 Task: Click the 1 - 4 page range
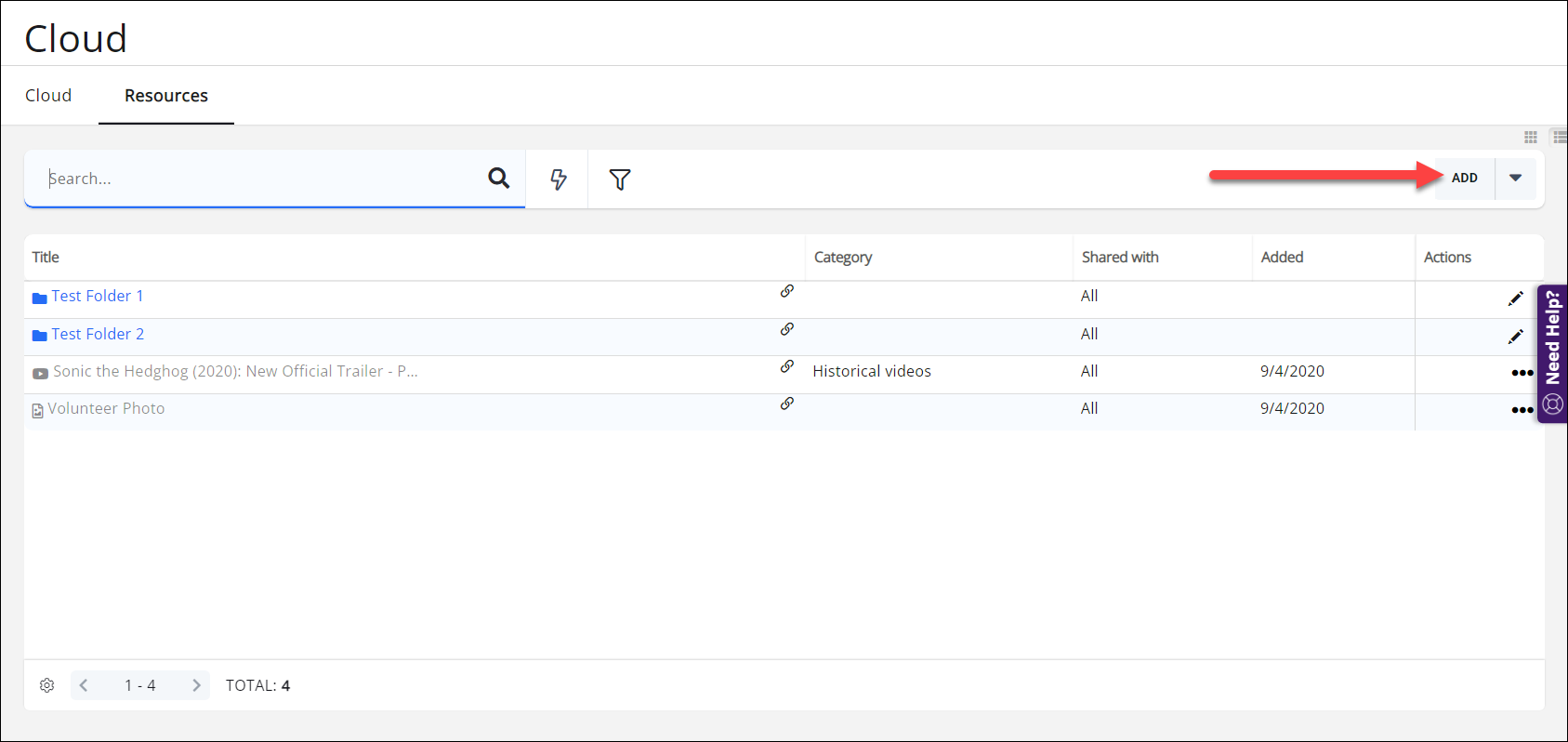click(x=140, y=685)
